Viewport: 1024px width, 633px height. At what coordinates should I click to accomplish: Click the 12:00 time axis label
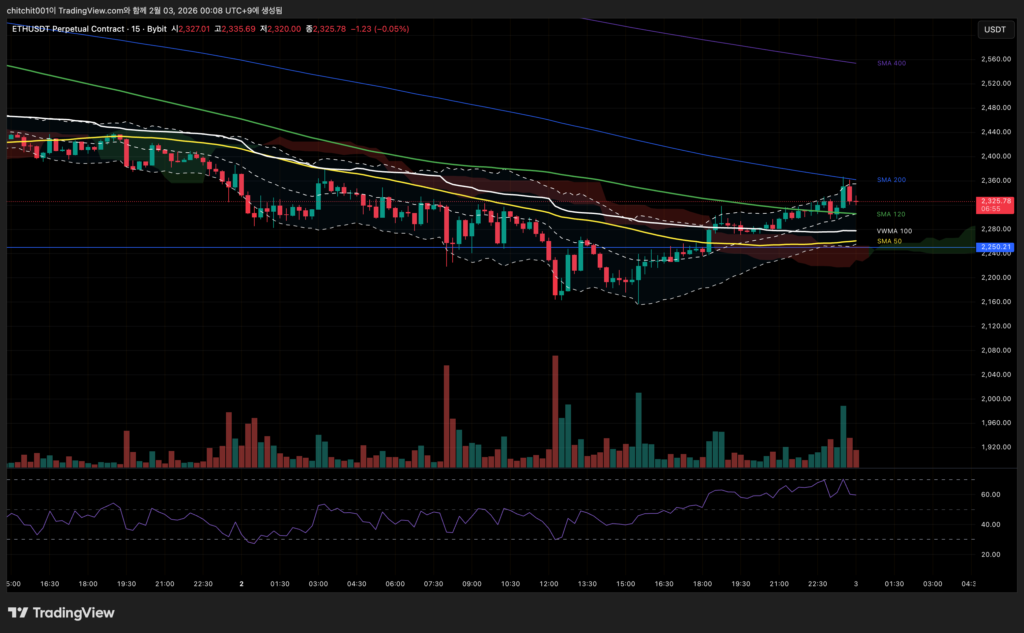(547, 583)
